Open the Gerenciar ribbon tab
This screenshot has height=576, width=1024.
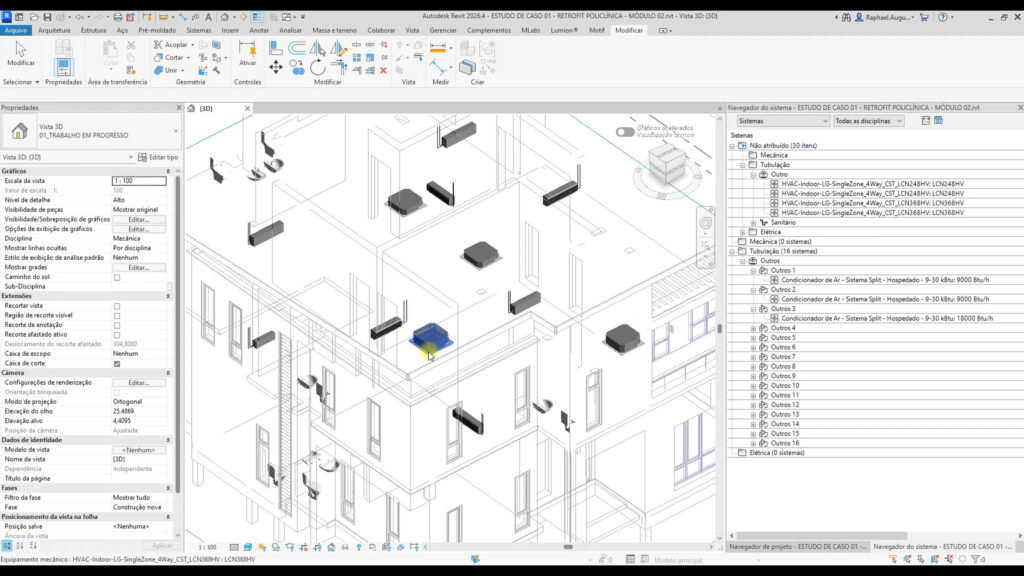443,30
